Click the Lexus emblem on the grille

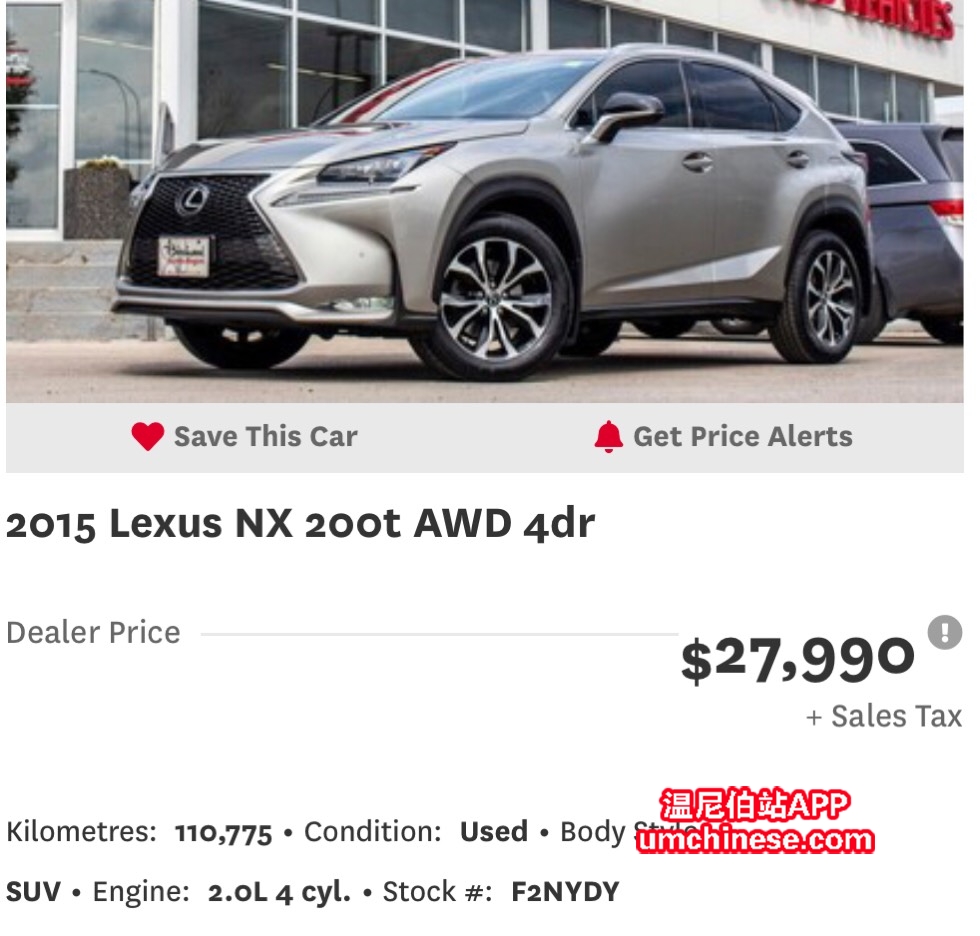[x=192, y=199]
